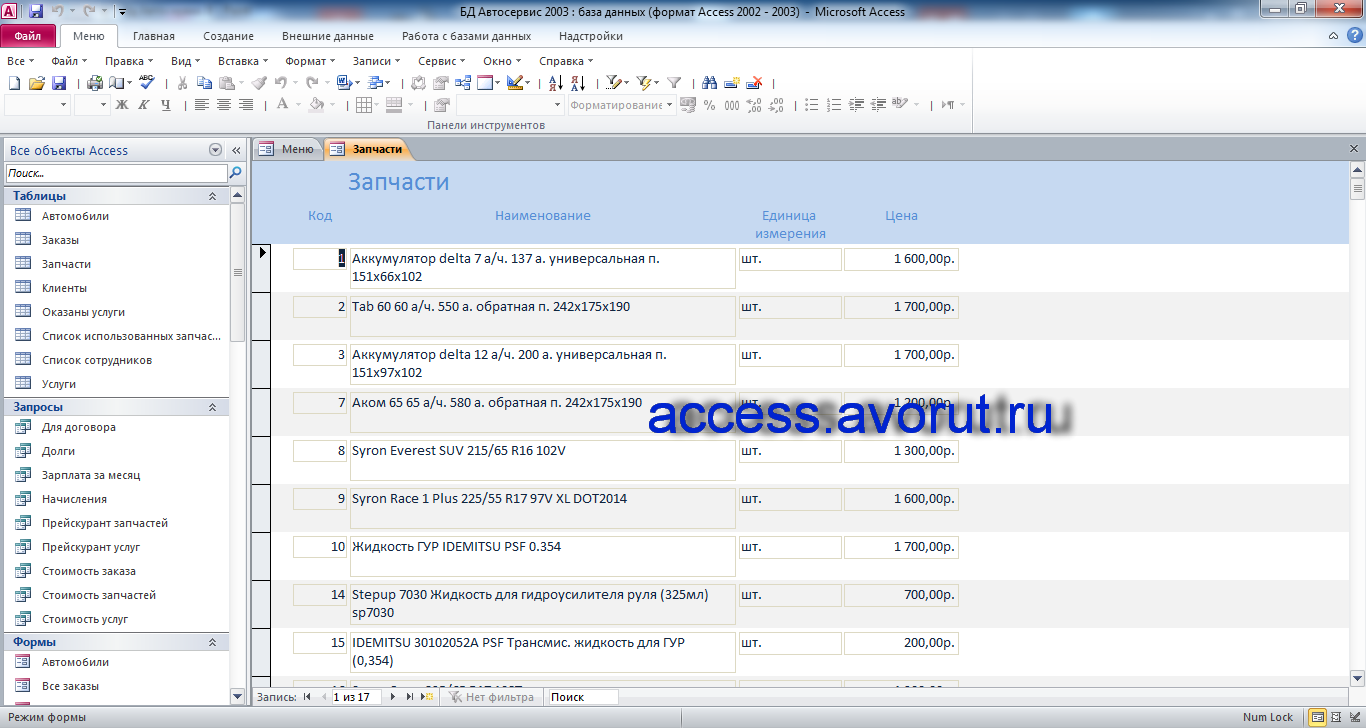Click the delete record icon with red X
1366x728 pixels.
click(x=754, y=83)
